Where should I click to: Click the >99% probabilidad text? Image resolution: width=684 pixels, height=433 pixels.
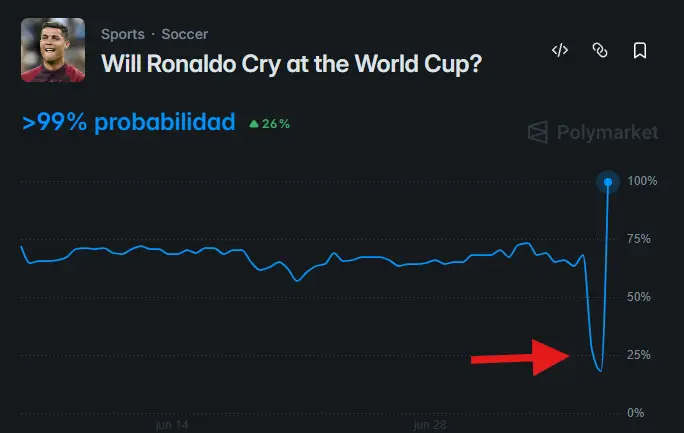point(129,122)
